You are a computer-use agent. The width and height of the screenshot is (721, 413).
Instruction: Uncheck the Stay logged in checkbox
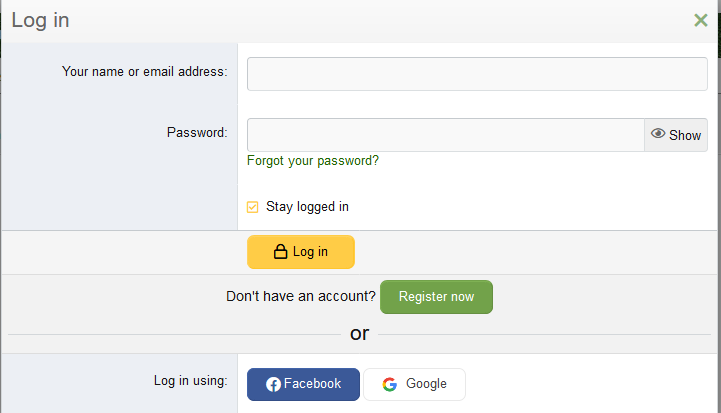click(x=252, y=207)
